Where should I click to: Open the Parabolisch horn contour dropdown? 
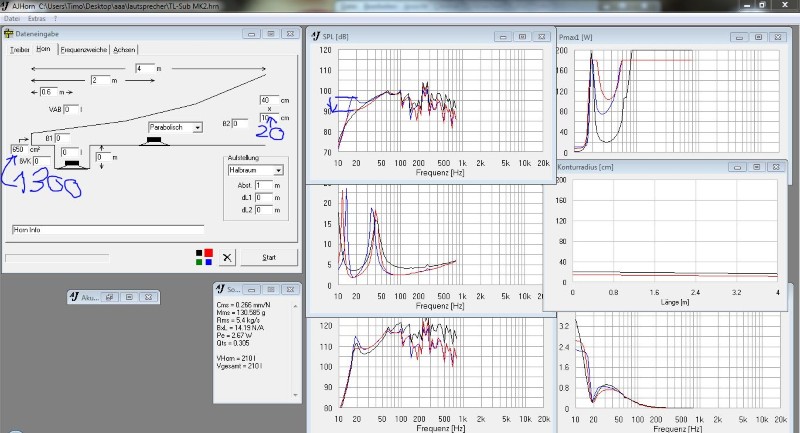pyautogui.click(x=197, y=128)
